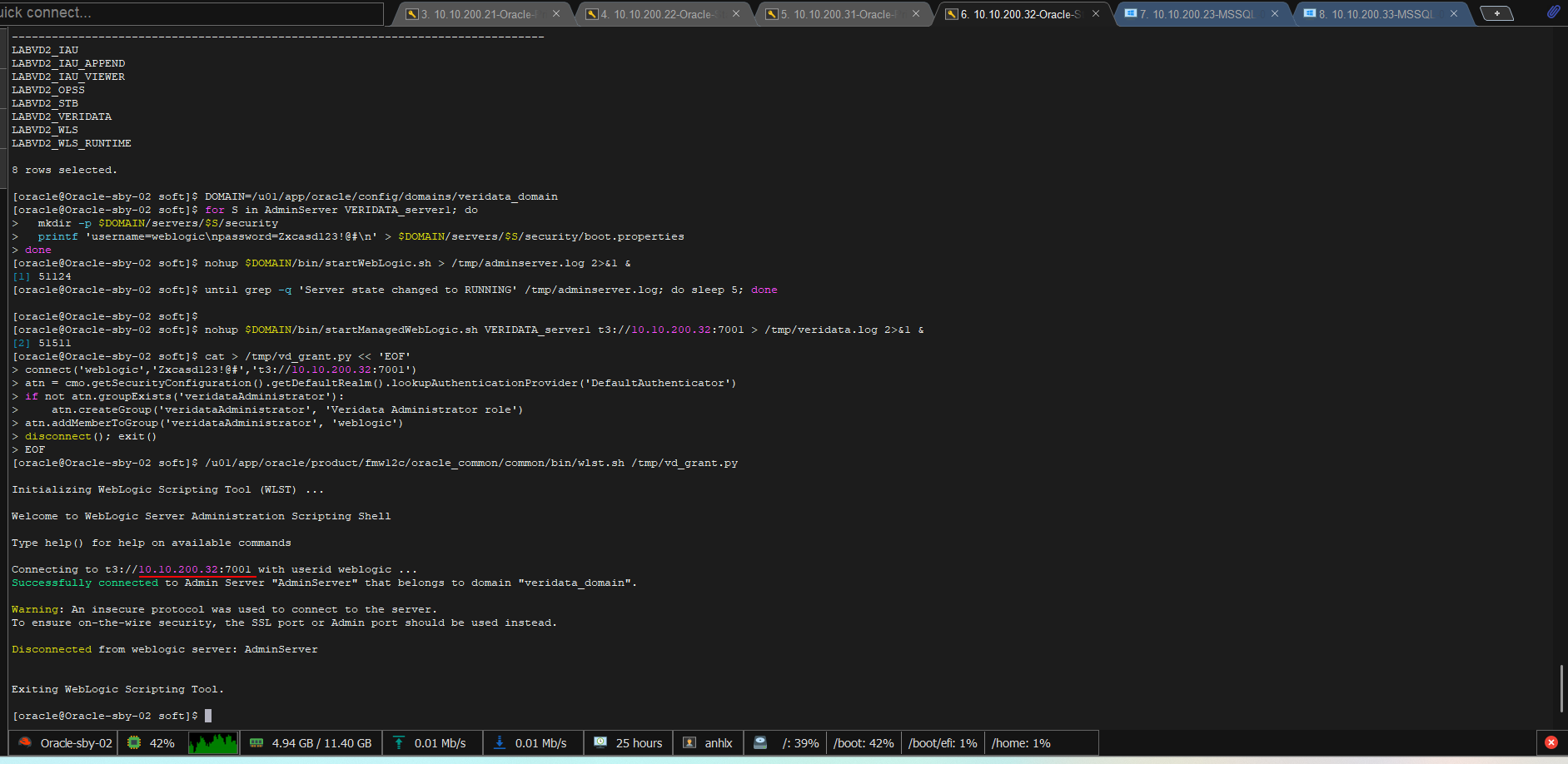The width and height of the screenshot is (1568, 764).
Task: Open a new tab with the plus button
Action: 1497,13
